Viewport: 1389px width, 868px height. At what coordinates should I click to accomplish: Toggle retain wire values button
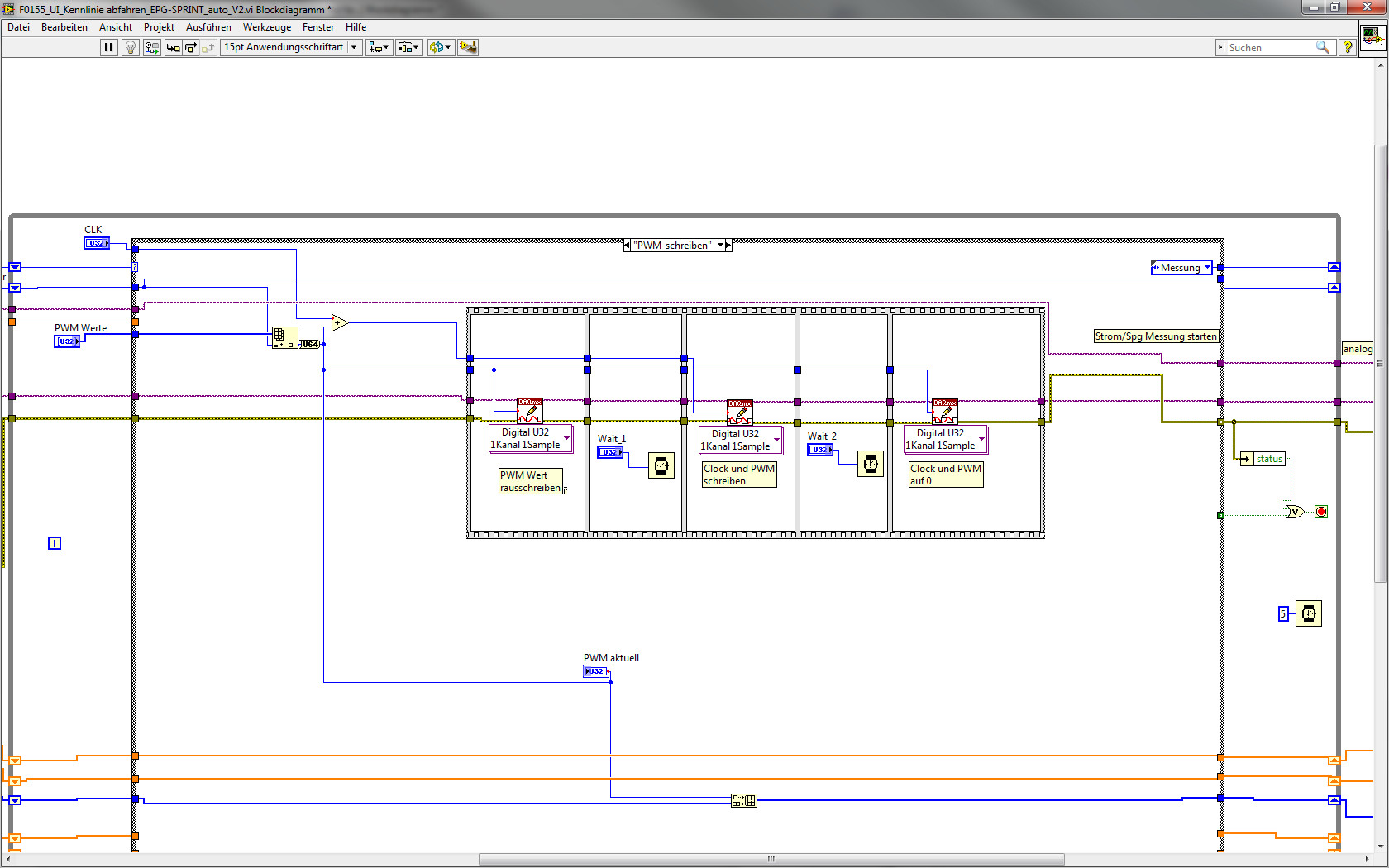(x=151, y=47)
